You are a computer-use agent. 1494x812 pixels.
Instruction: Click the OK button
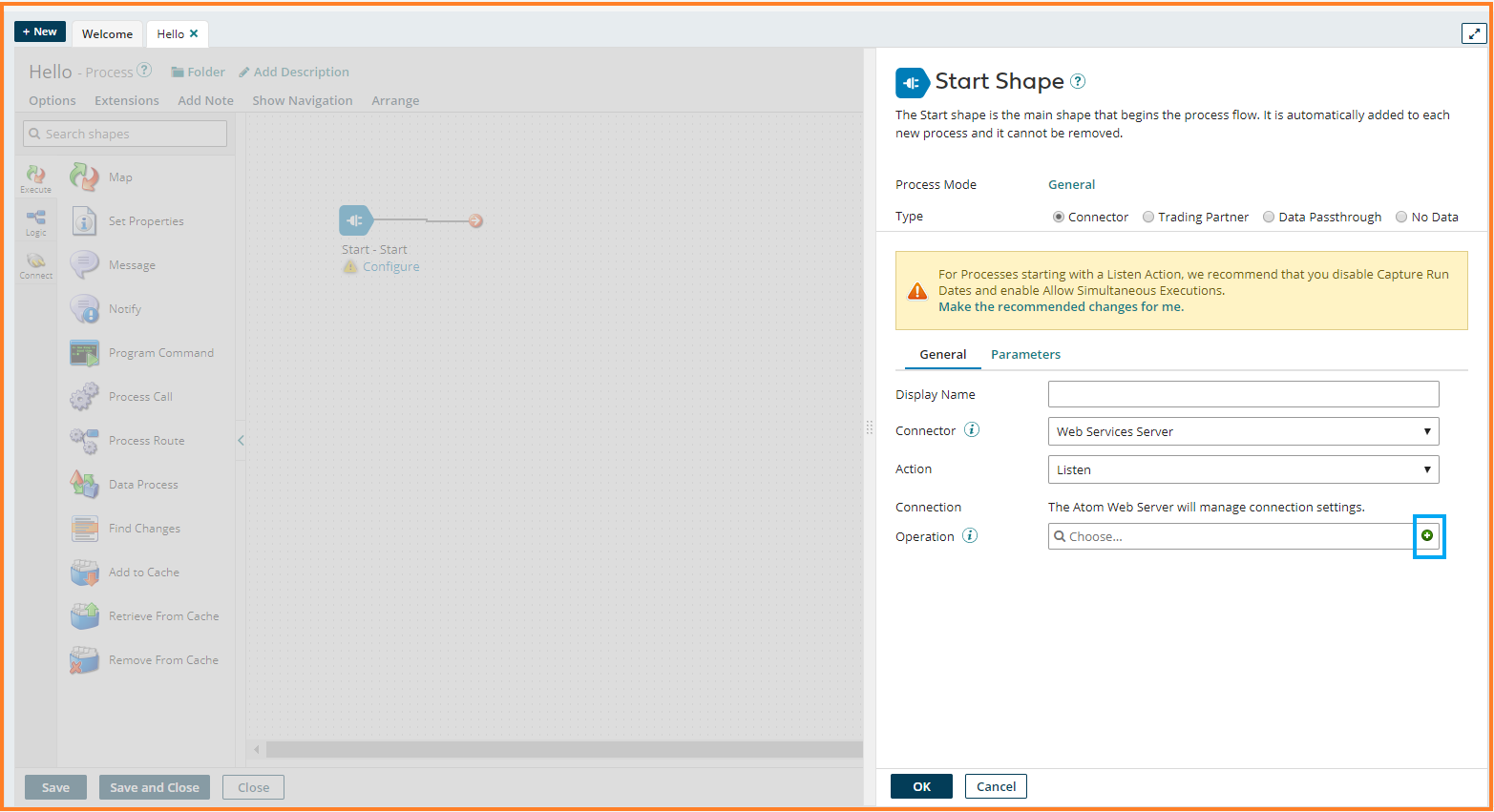(x=921, y=786)
